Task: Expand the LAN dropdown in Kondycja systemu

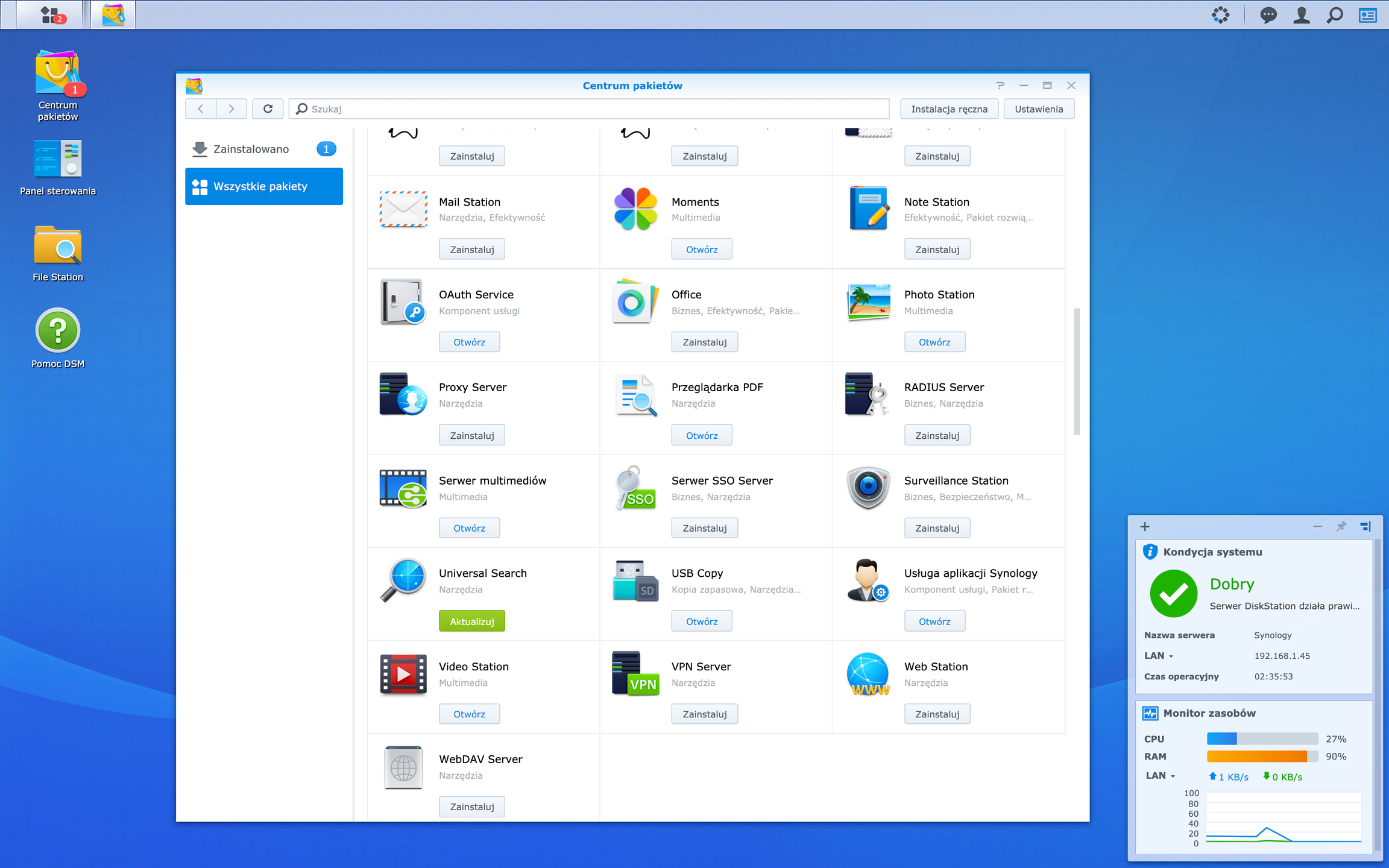Action: click(1159, 656)
